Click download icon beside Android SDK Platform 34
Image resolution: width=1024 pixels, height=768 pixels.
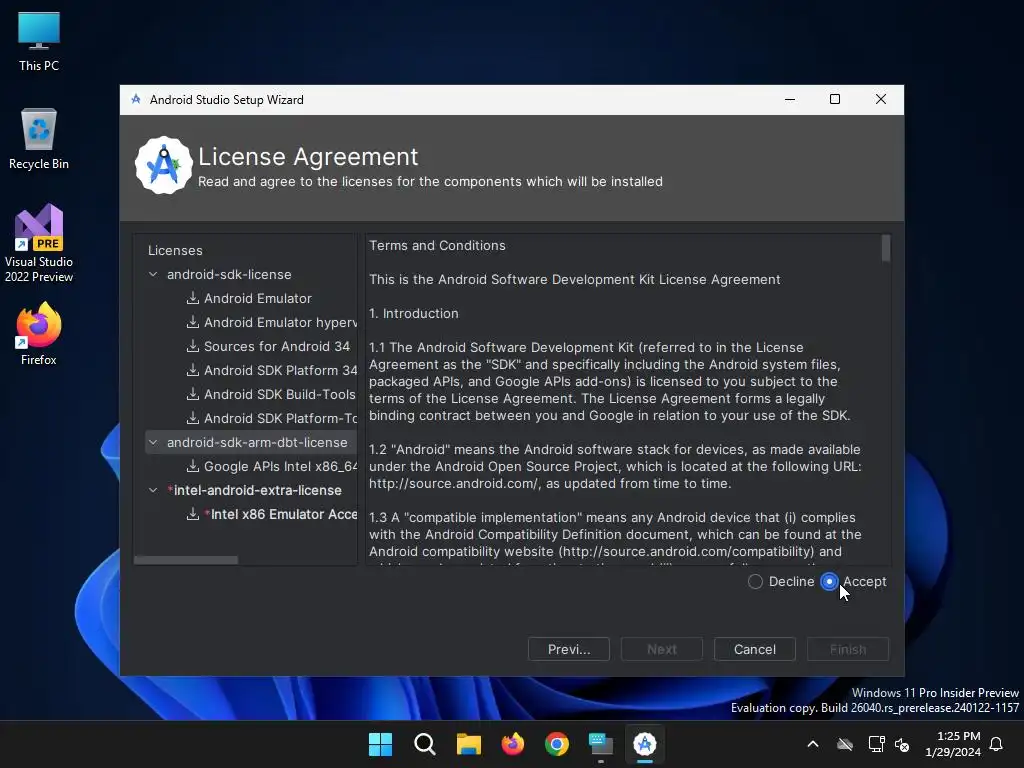pos(193,370)
